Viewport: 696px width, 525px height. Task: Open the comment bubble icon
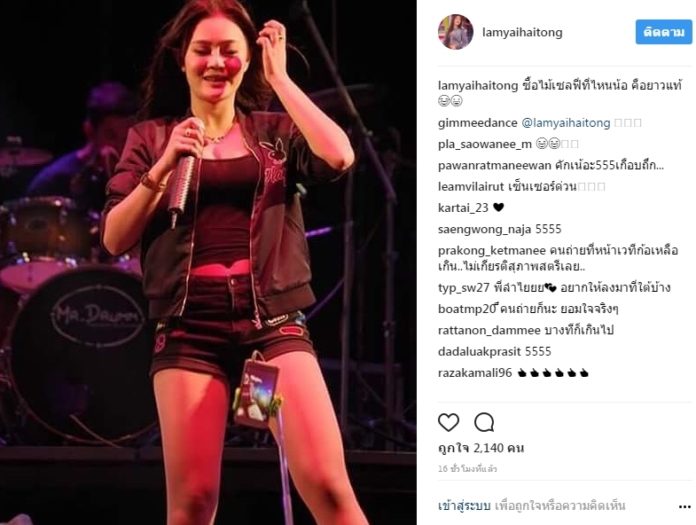(484, 422)
